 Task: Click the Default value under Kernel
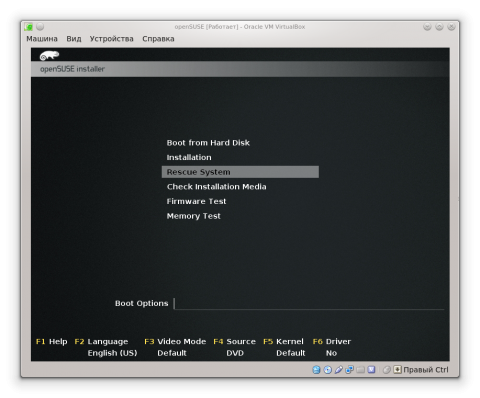(x=291, y=353)
